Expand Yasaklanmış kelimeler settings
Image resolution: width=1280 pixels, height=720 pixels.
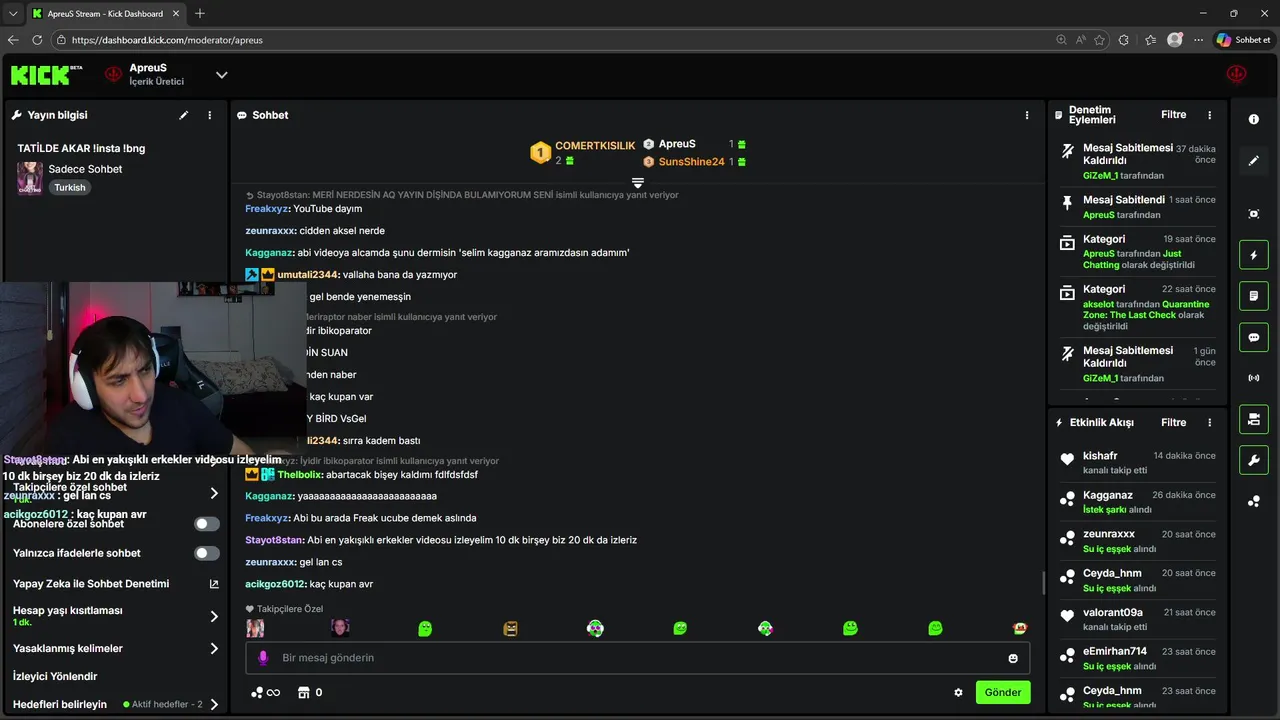point(214,648)
